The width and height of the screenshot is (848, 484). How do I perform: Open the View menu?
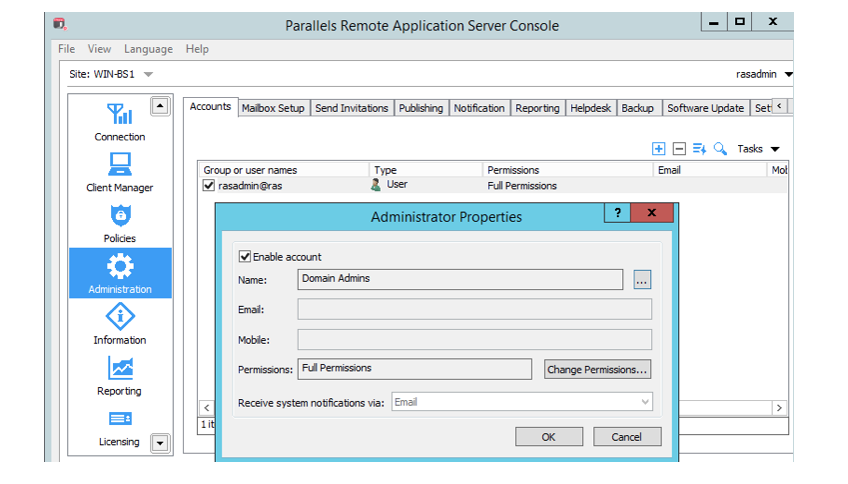coord(100,49)
